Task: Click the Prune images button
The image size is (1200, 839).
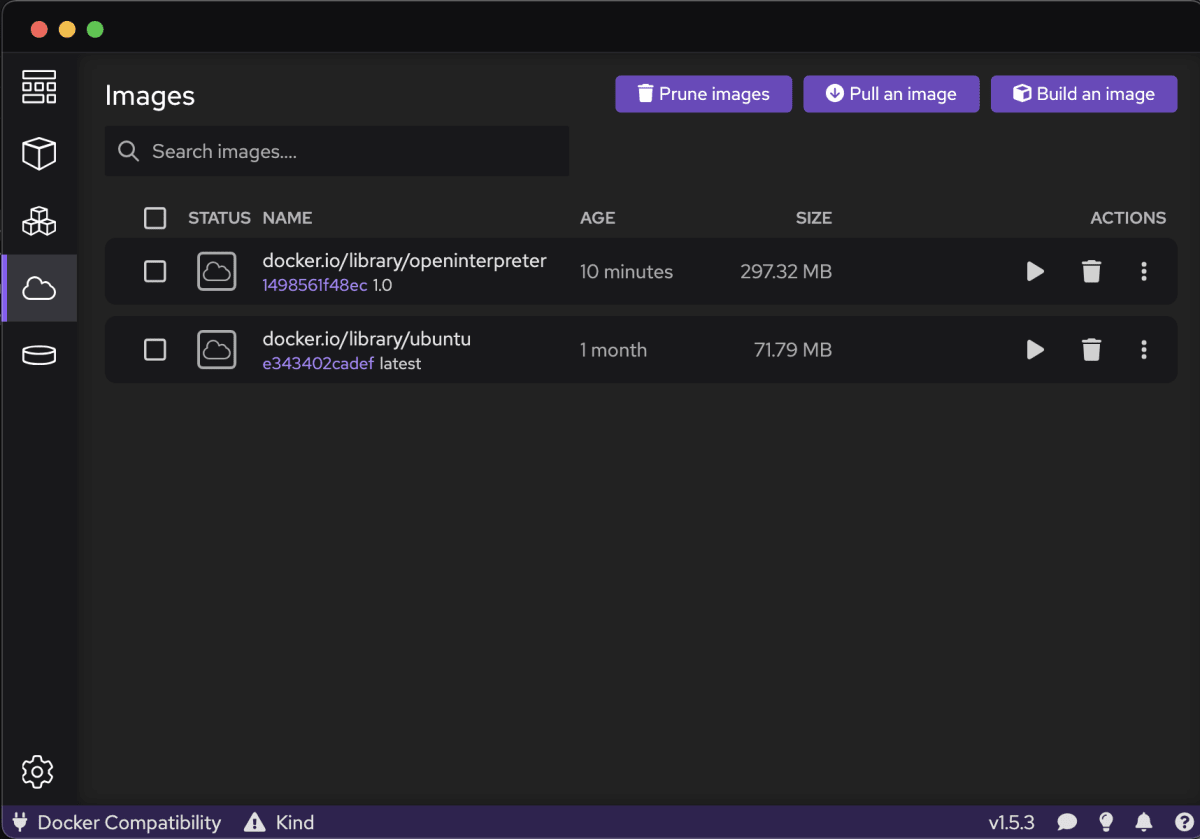Action: [703, 94]
